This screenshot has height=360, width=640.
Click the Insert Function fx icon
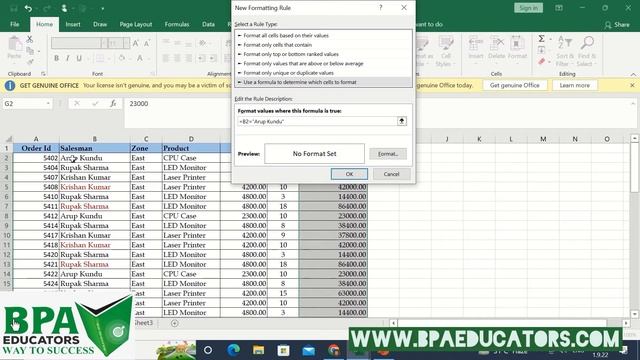113,104
